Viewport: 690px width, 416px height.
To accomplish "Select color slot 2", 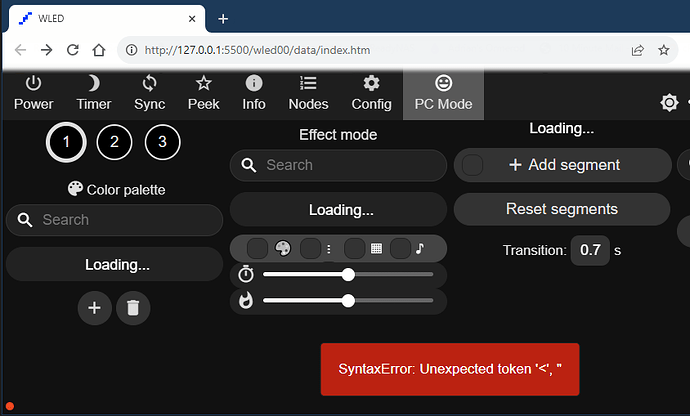I will tap(114, 142).
